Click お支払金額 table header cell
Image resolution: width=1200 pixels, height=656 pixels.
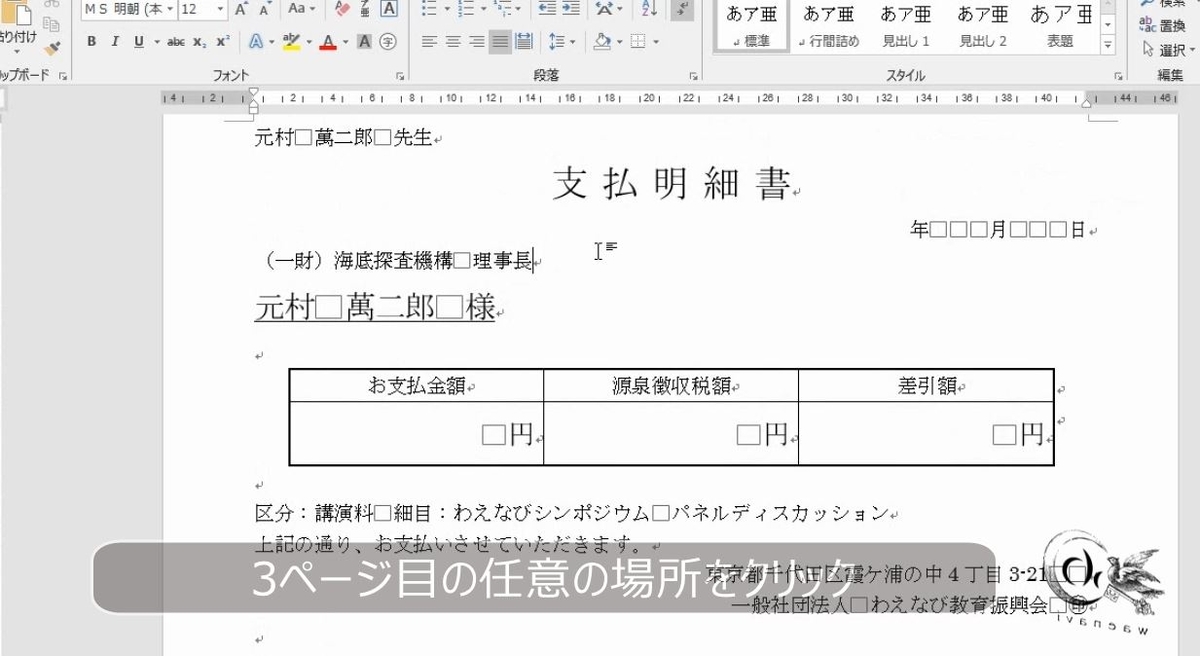pos(416,386)
